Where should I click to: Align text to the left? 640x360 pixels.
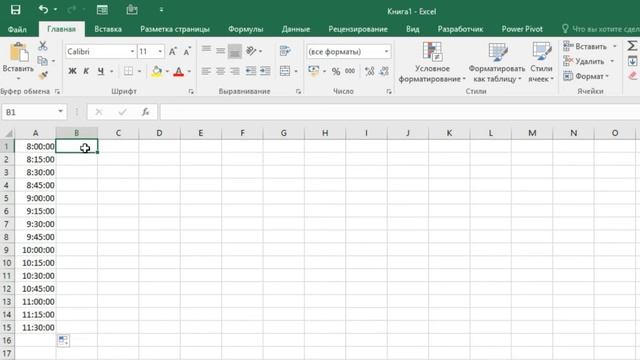point(206,71)
